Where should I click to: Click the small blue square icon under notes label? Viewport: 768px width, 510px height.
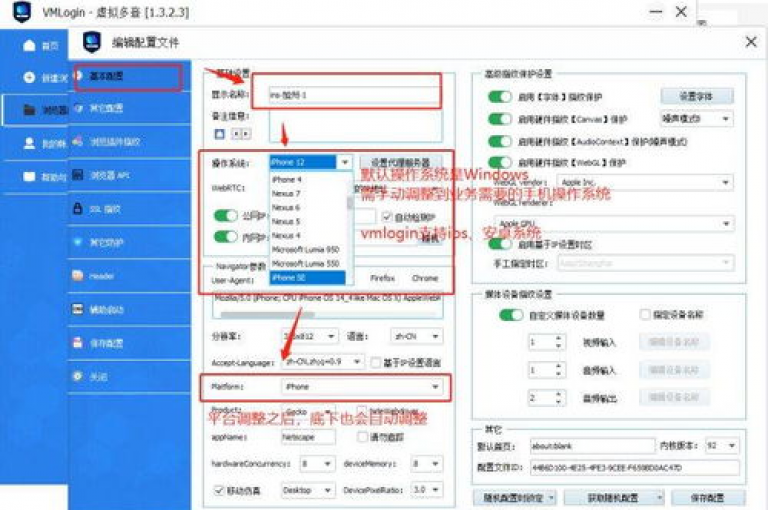[x=219, y=134]
